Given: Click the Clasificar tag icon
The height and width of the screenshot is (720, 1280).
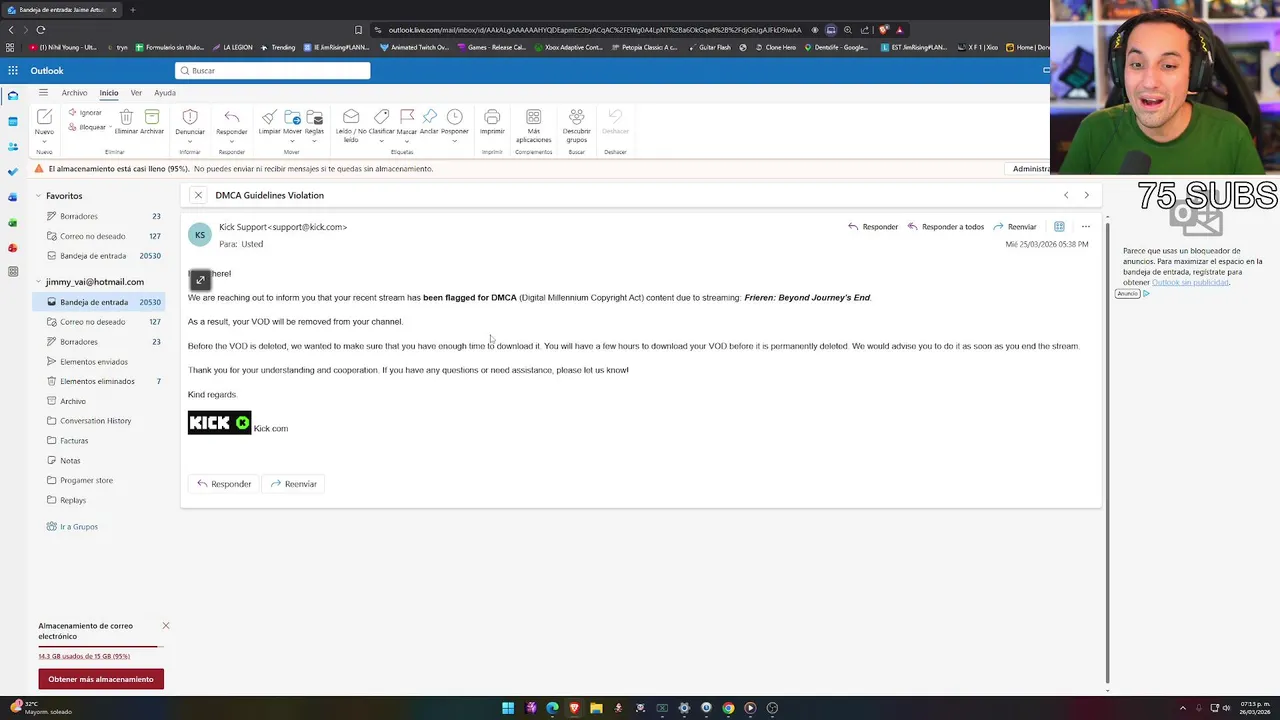Looking at the screenshot, I should [381, 117].
